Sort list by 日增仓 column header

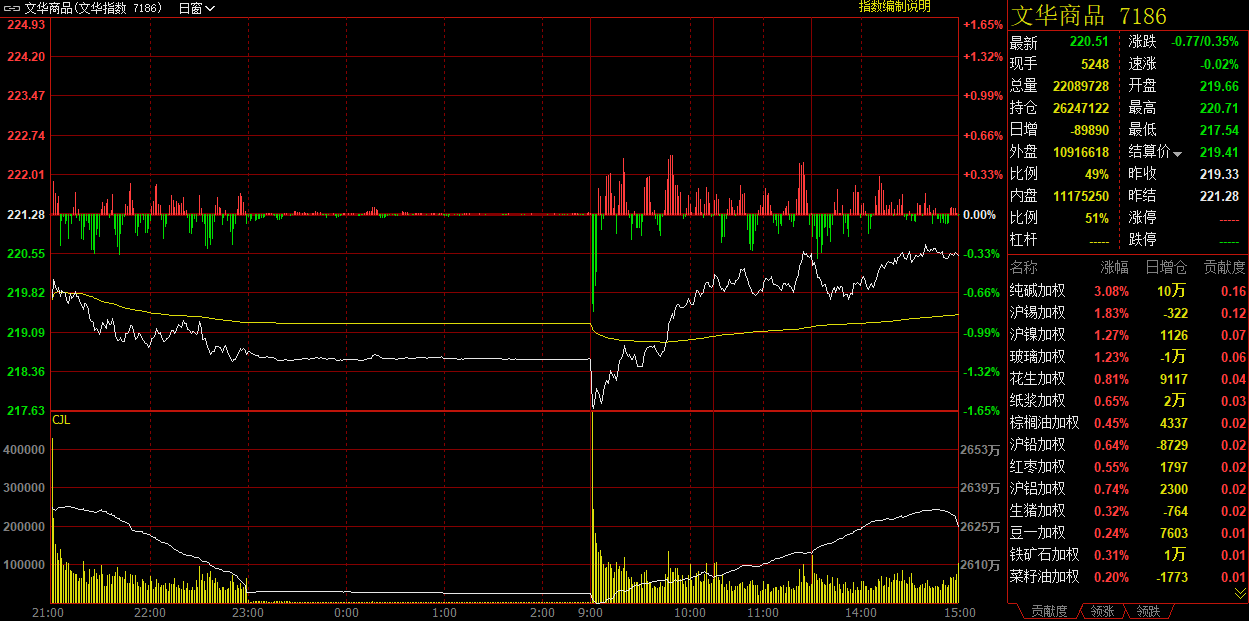[x=1166, y=268]
